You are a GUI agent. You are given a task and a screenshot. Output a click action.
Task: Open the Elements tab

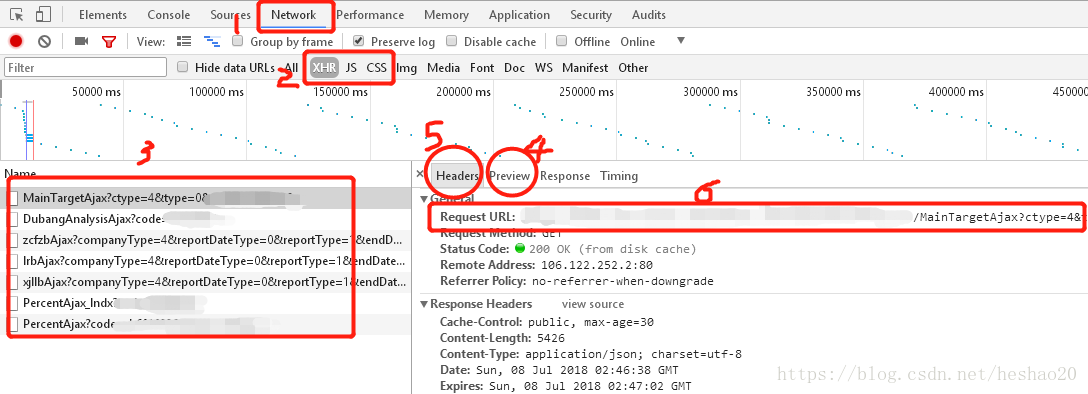tap(103, 15)
